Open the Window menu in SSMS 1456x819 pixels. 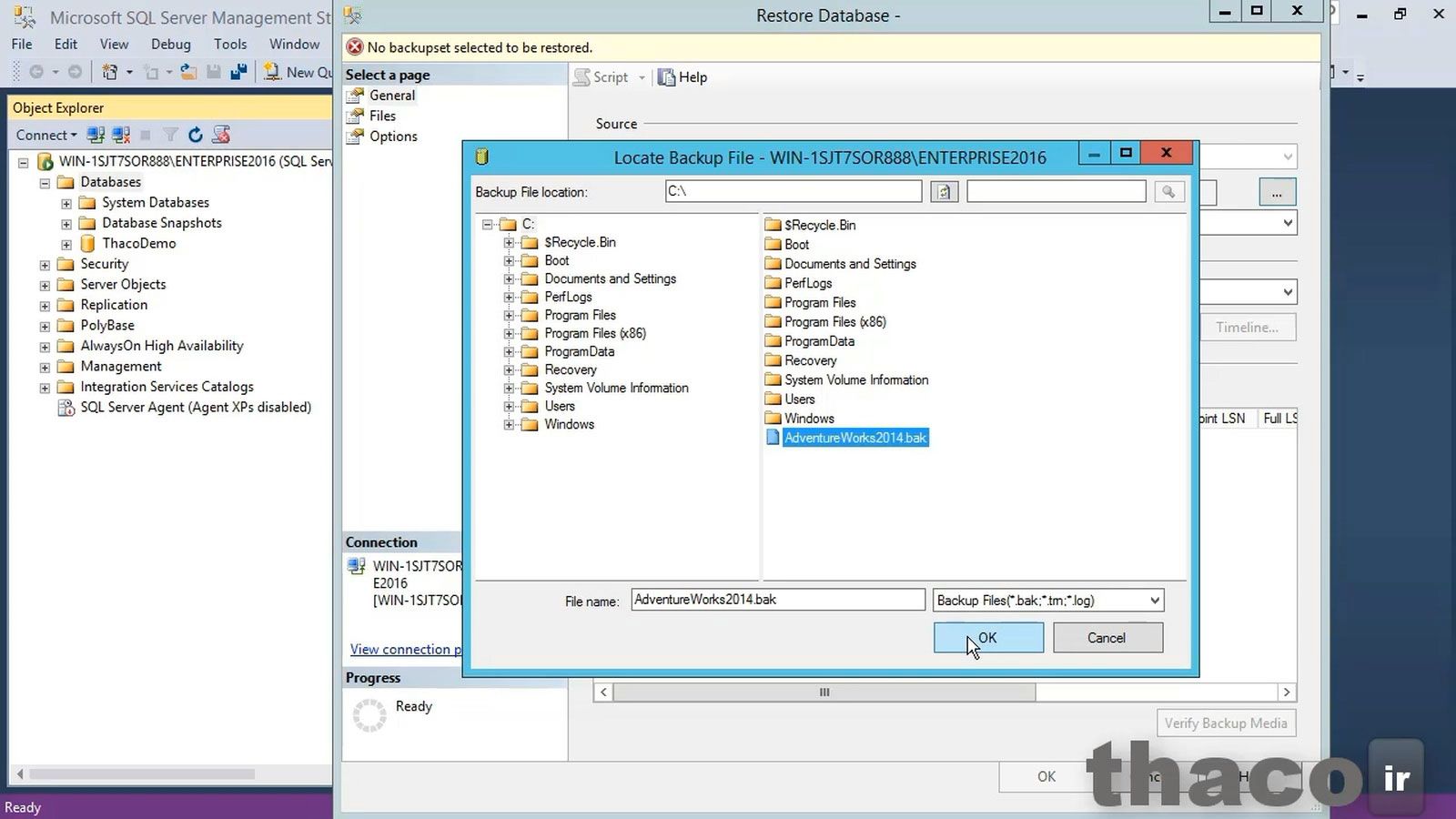(x=294, y=44)
